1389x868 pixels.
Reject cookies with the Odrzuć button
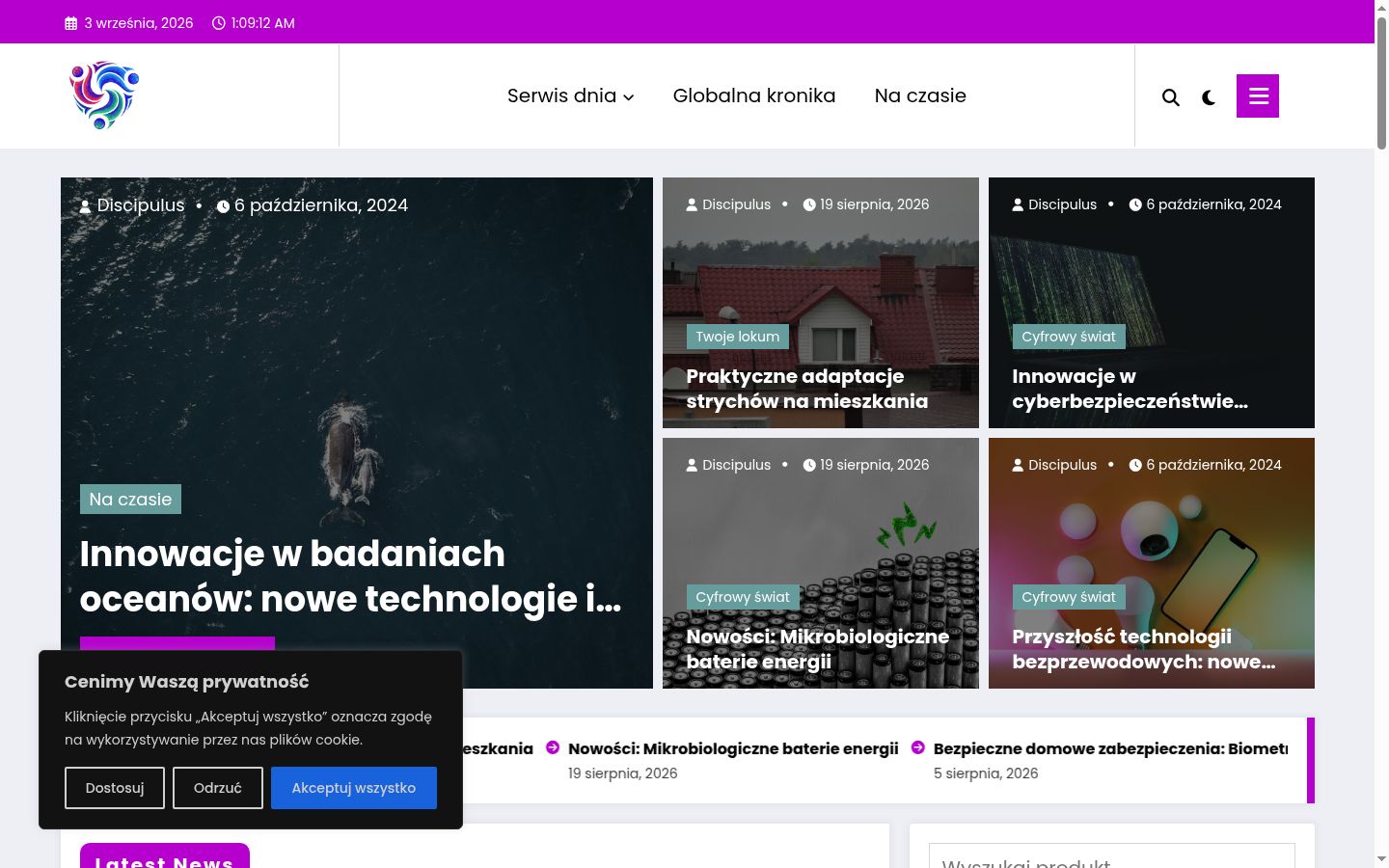[x=218, y=788]
